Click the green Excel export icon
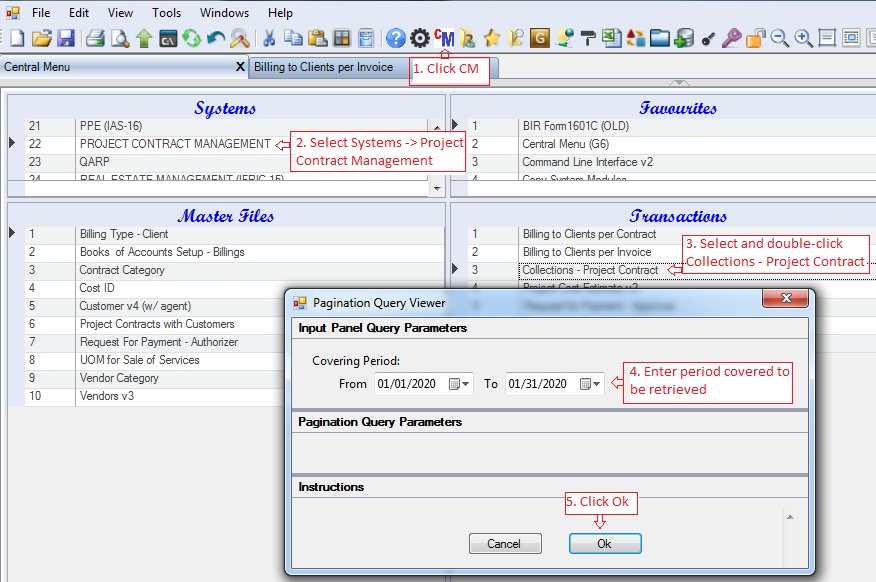Viewport: 876px width, 582px height. (611, 38)
